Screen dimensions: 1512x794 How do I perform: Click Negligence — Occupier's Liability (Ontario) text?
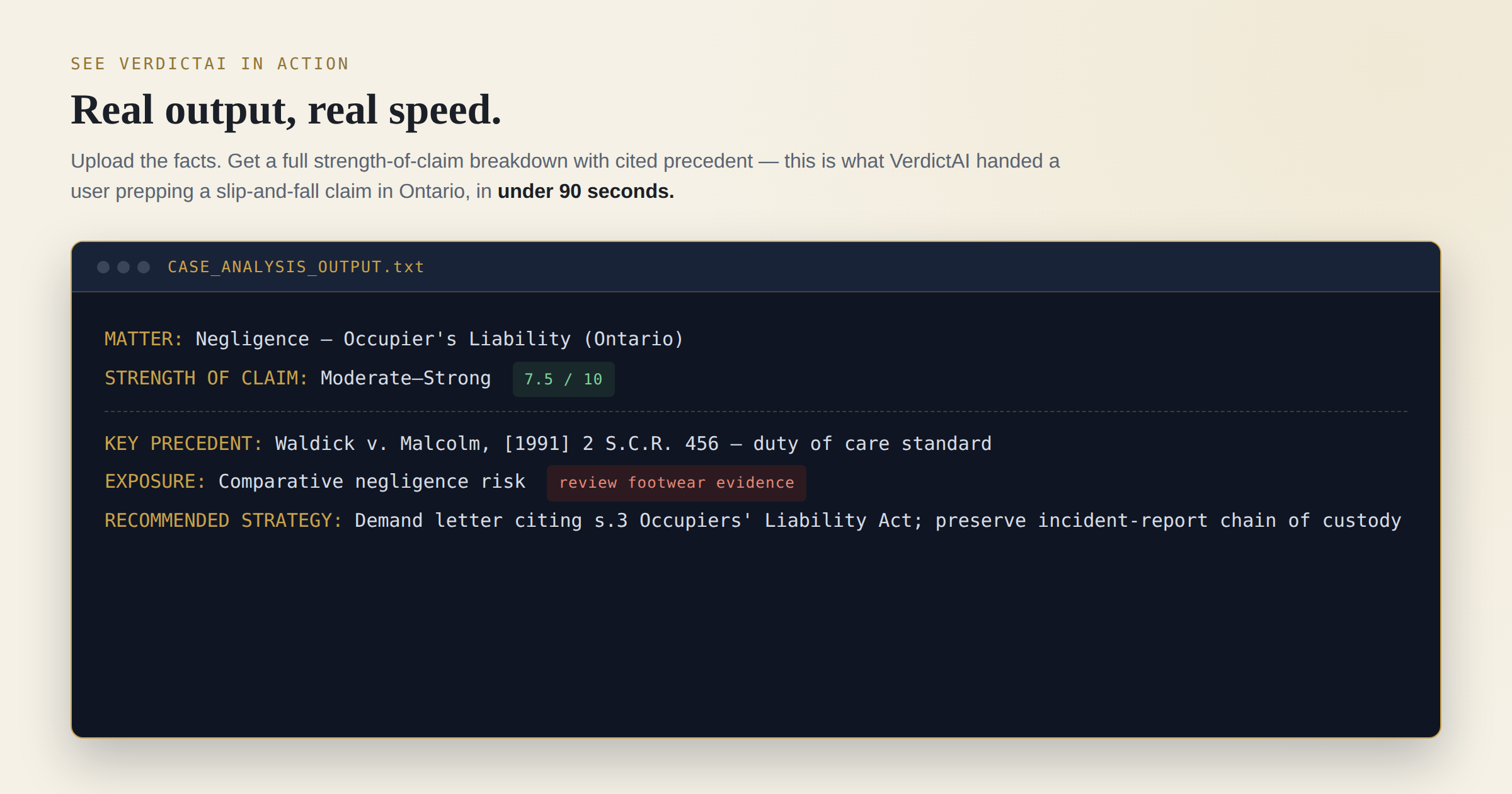439,339
